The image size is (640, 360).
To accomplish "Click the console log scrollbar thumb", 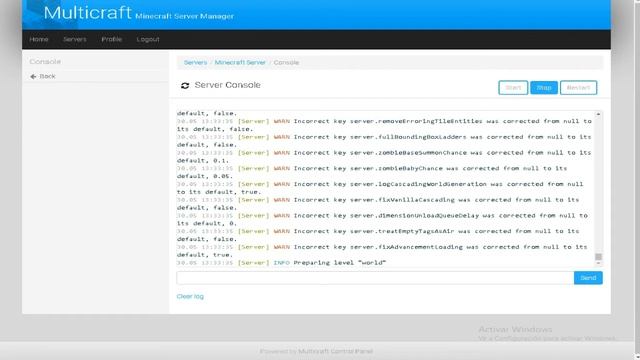I will tap(598, 257).
